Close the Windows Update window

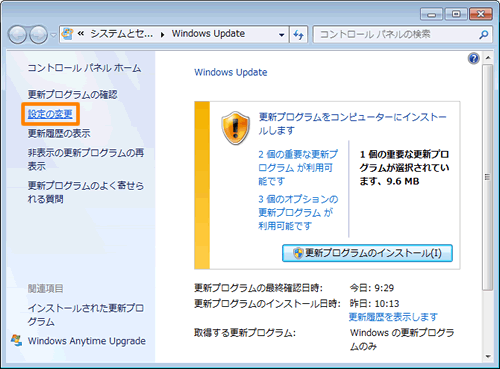coord(481,14)
